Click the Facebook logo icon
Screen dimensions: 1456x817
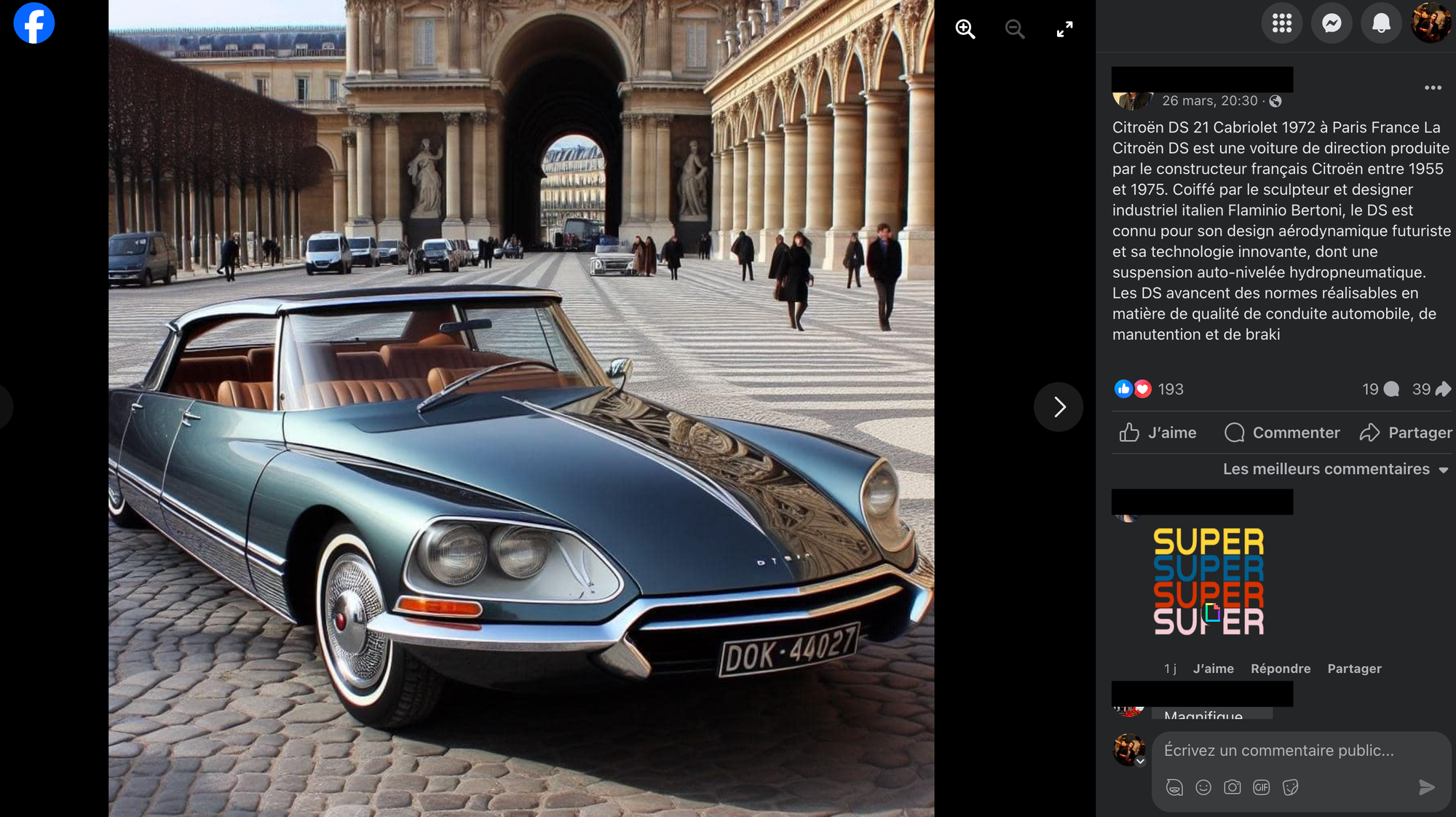pyautogui.click(x=33, y=23)
